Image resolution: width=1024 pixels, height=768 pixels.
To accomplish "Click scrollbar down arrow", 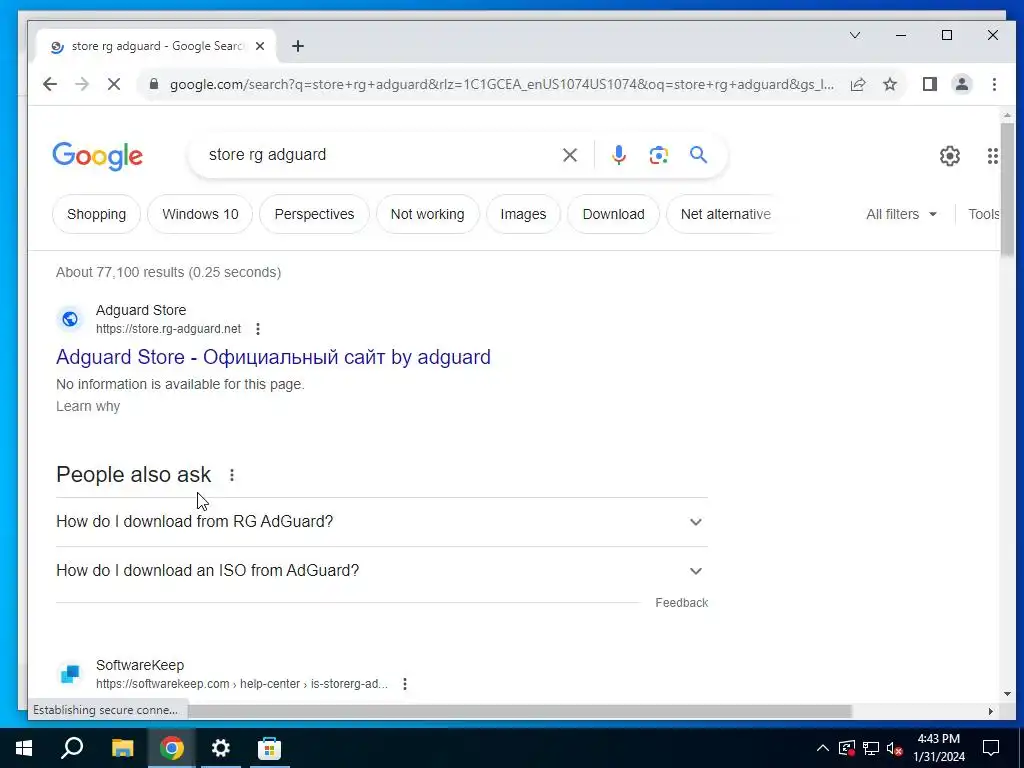I will (x=1007, y=694).
